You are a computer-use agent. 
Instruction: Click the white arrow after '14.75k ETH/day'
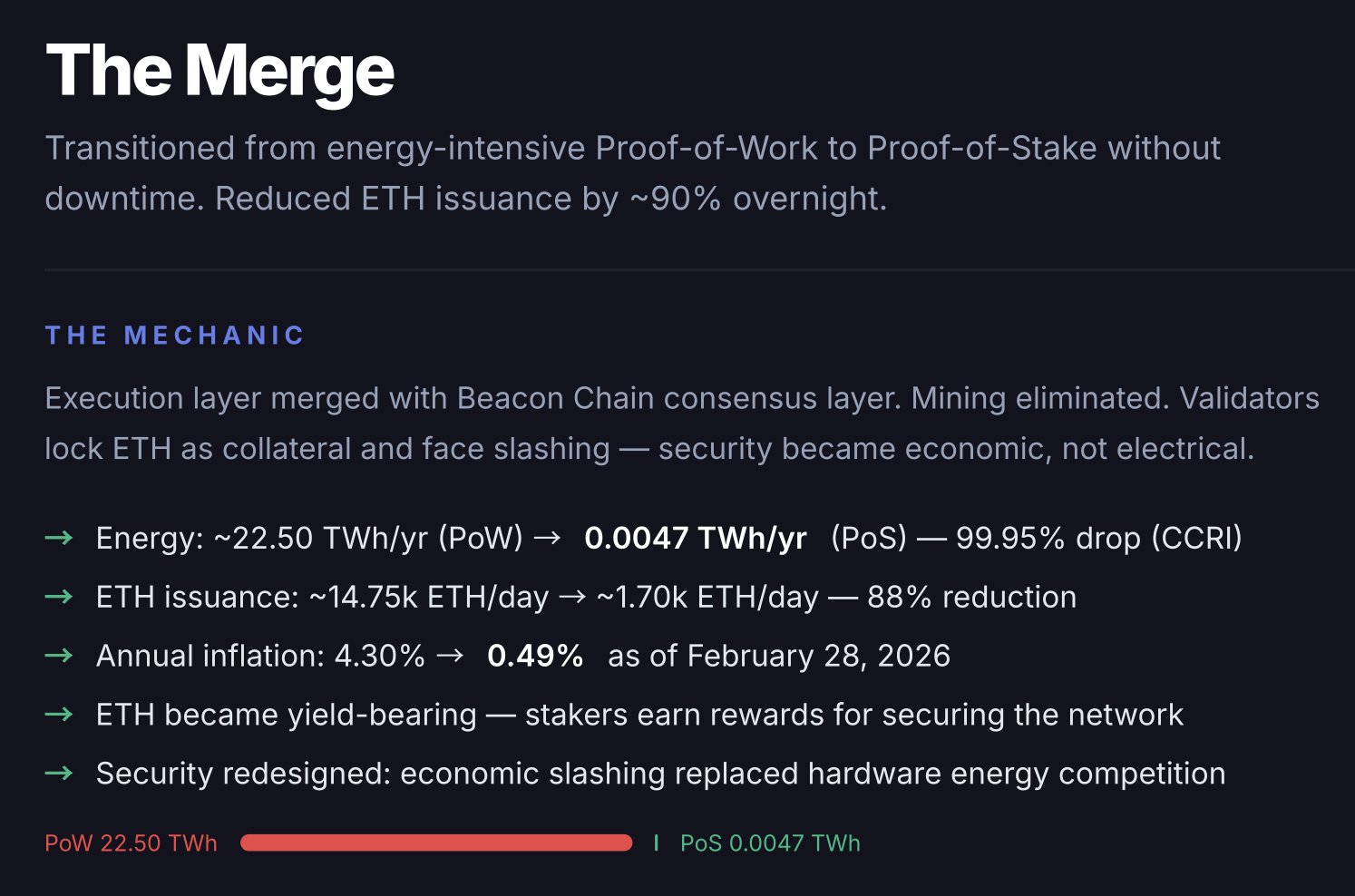(572, 597)
